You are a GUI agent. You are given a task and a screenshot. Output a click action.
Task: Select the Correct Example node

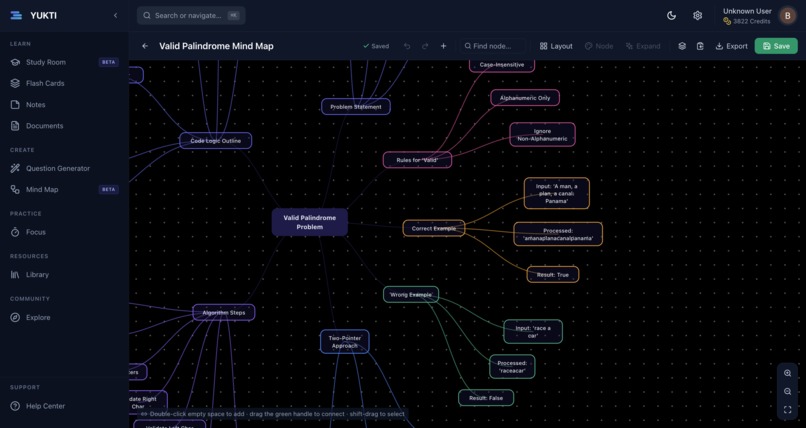pos(434,229)
